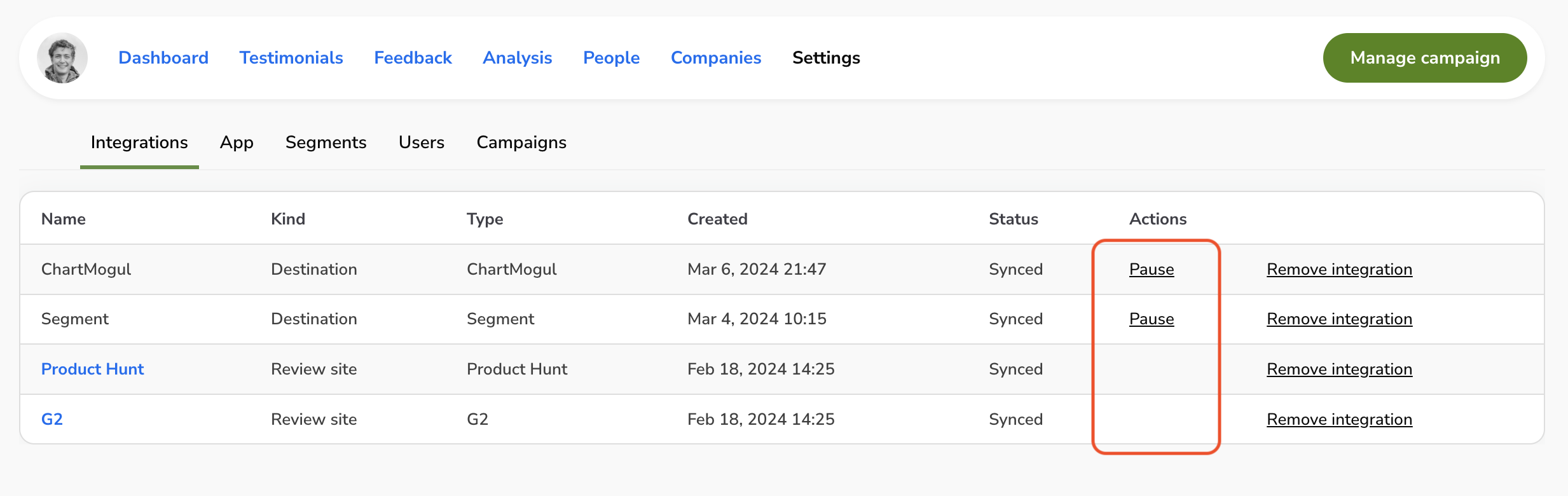Go to the Companies page
This screenshot has height=496, width=1568.
[x=716, y=58]
